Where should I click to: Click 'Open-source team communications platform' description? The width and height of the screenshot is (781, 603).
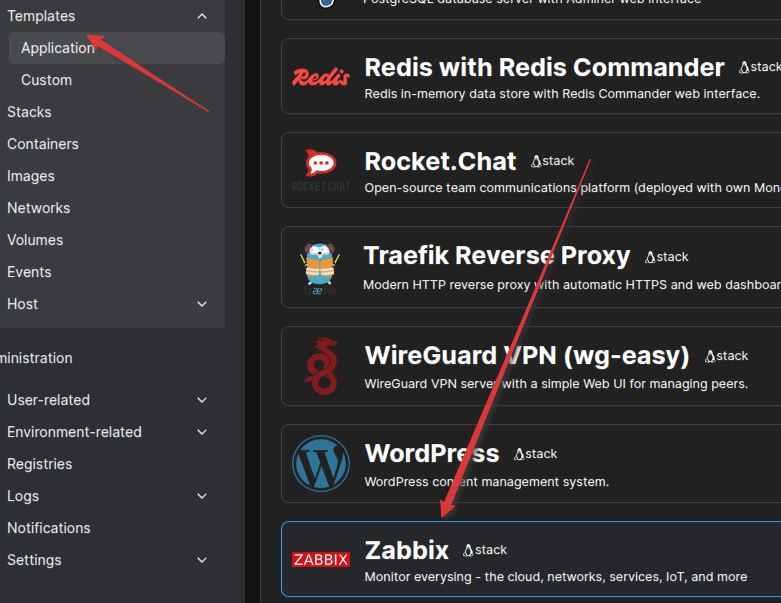pyautogui.click(x=573, y=188)
